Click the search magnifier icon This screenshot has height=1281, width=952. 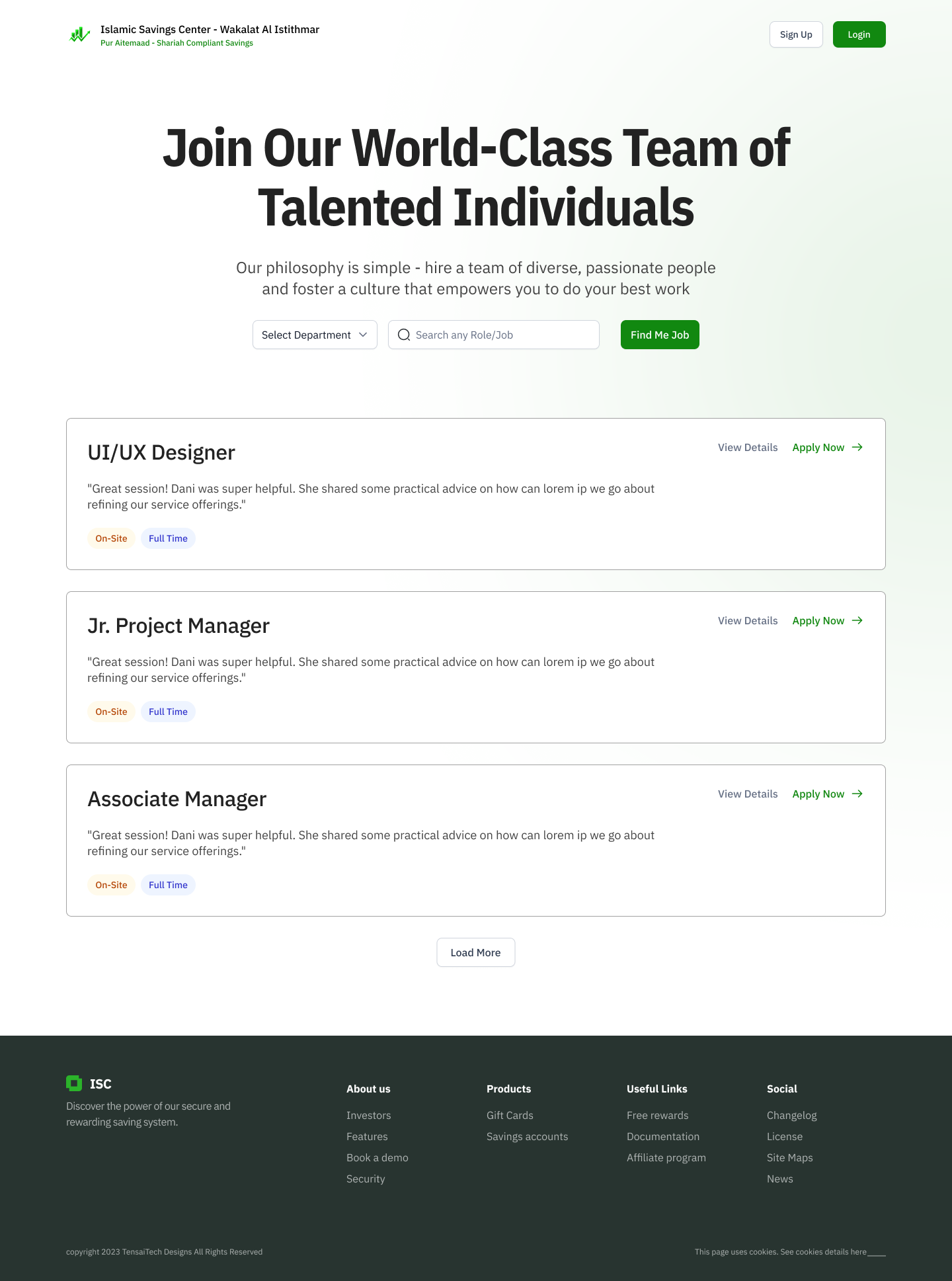[404, 335]
